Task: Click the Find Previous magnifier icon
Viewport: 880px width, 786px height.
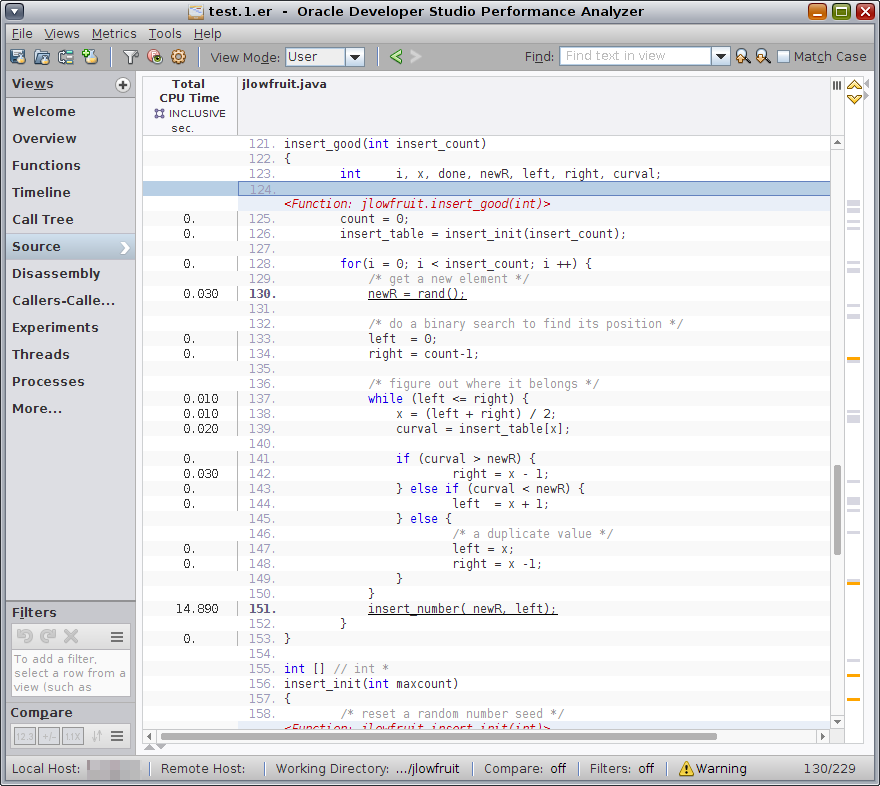Action: click(x=742, y=57)
